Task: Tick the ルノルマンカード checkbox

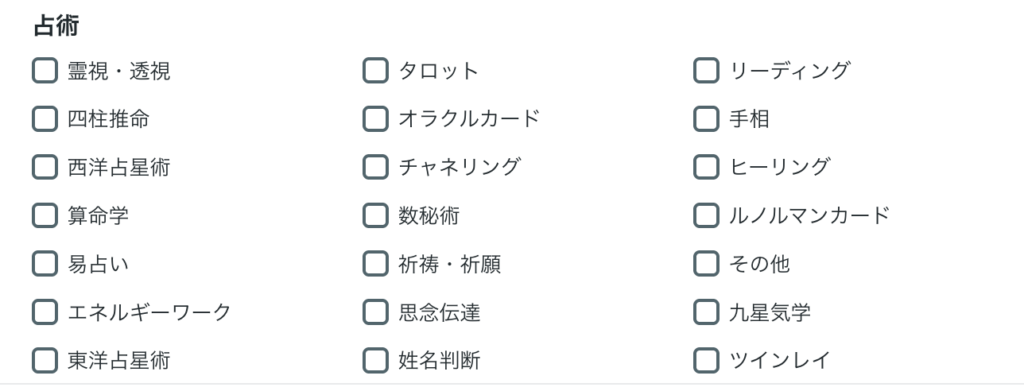Action: tap(706, 215)
